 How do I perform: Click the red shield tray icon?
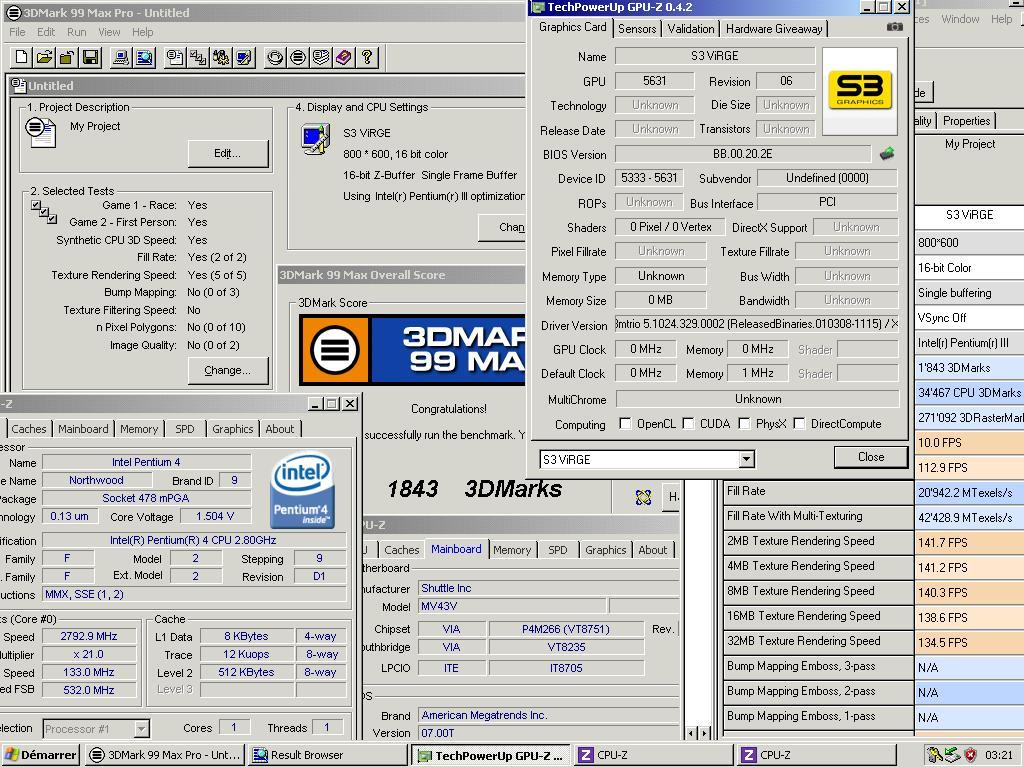click(971, 755)
